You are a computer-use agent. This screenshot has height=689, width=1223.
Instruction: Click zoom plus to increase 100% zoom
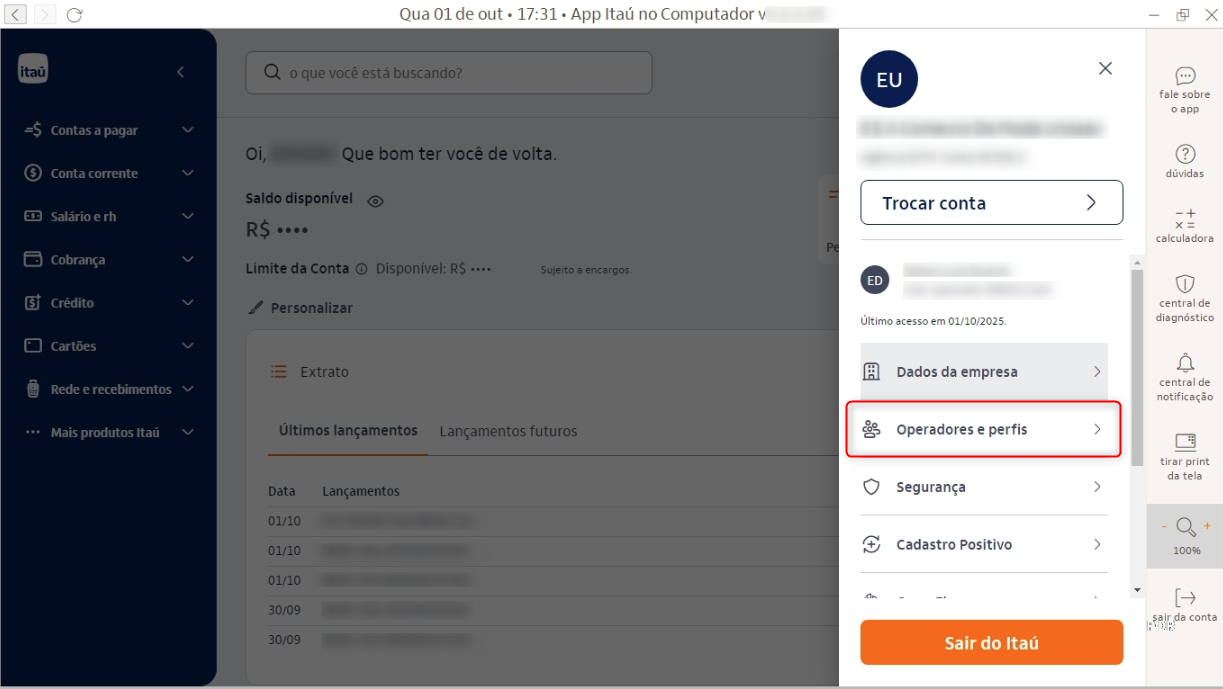[1207, 526]
